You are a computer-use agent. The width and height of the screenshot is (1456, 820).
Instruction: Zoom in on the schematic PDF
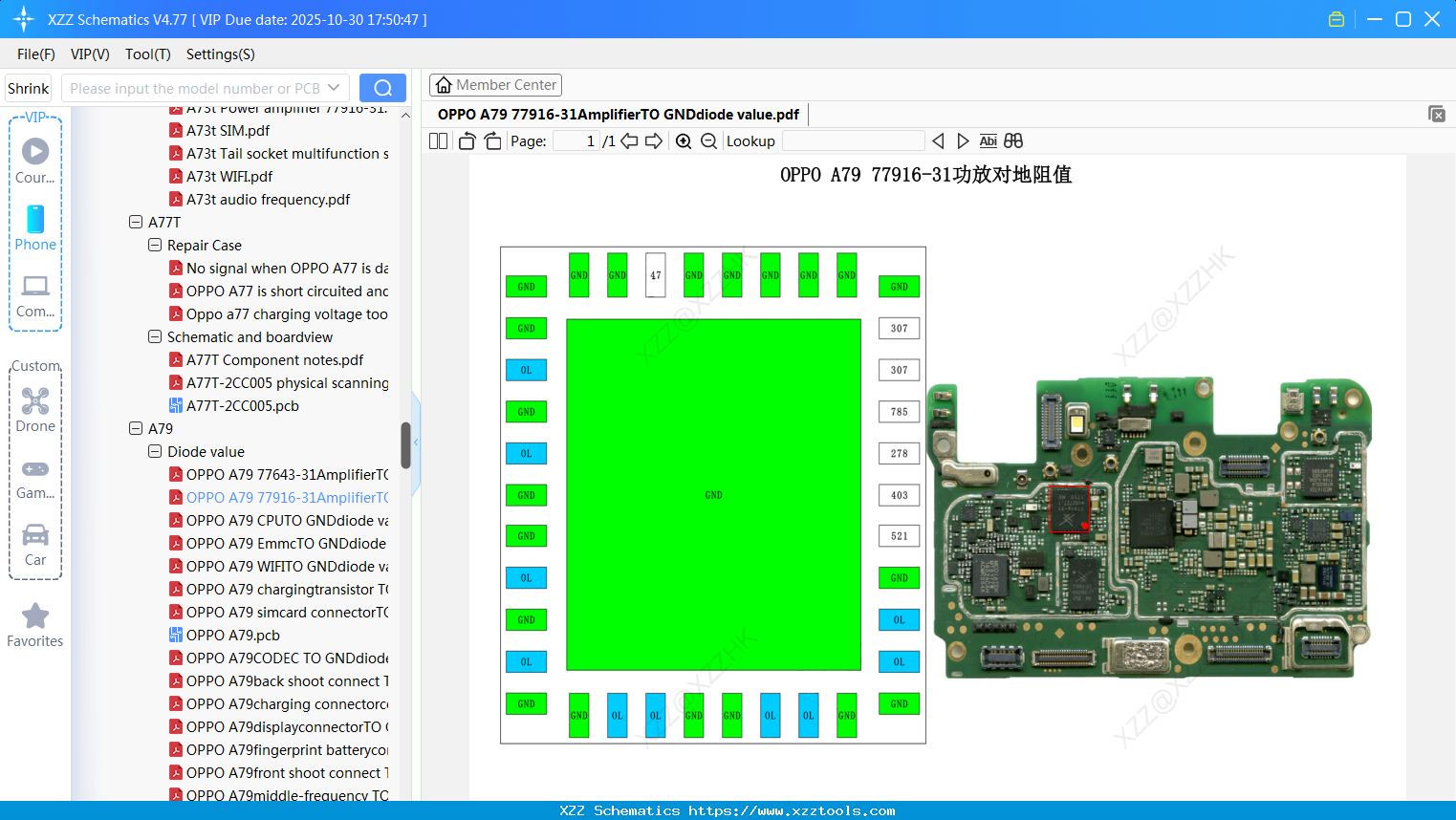tap(683, 140)
